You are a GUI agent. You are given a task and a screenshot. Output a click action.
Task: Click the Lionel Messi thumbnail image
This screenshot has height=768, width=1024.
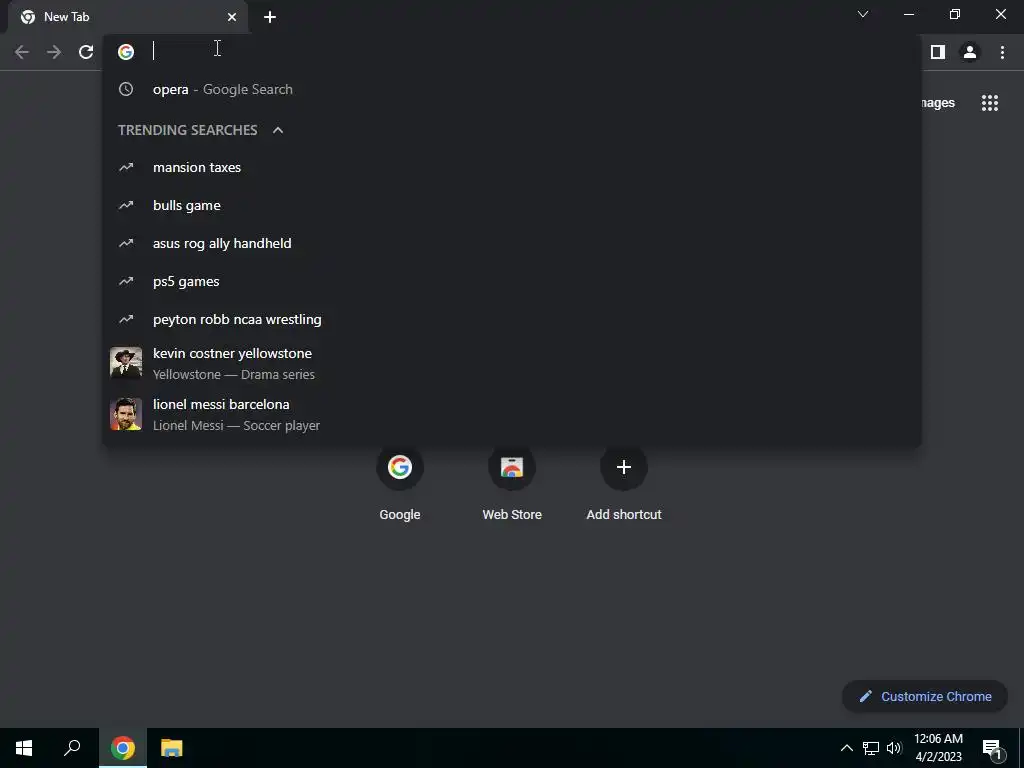tap(126, 414)
